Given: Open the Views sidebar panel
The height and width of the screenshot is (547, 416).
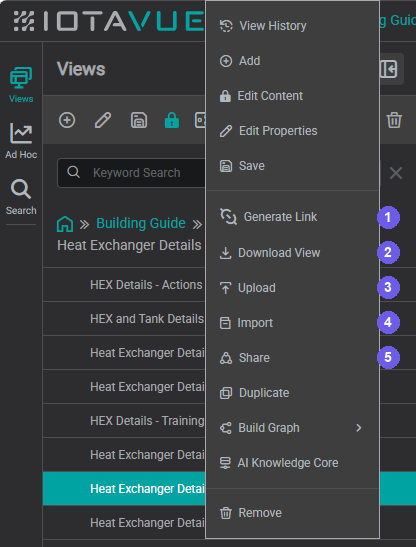Looking at the screenshot, I should [x=21, y=85].
